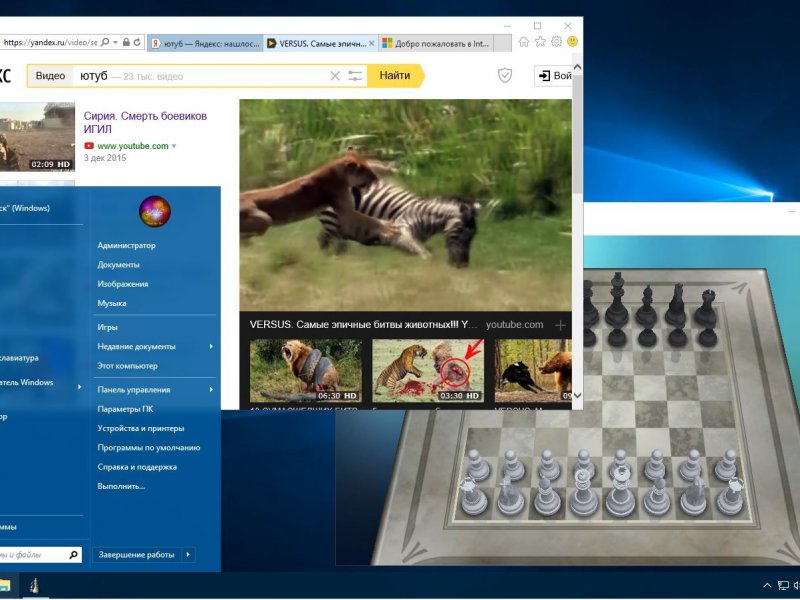The height and width of the screenshot is (600, 800).
Task: Click the zebra video player frame
Action: click(x=406, y=205)
